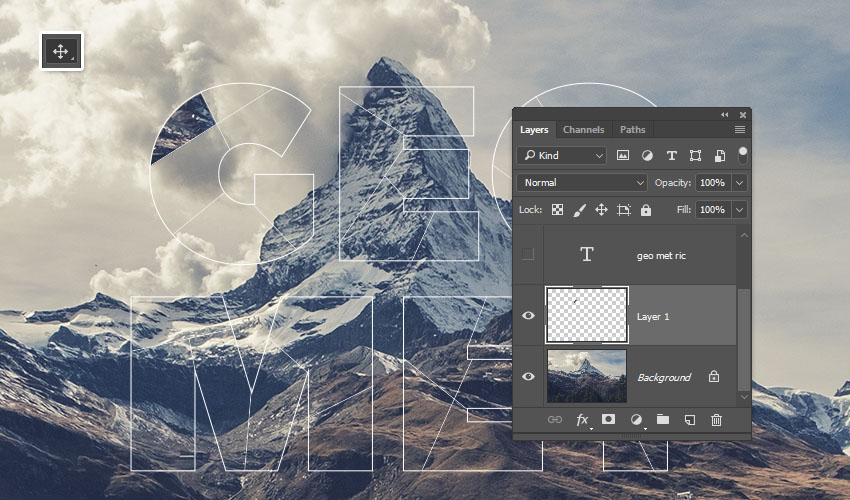Hide Layer 1 visibility
Viewport: 850px width, 500px height.
pos(528,316)
